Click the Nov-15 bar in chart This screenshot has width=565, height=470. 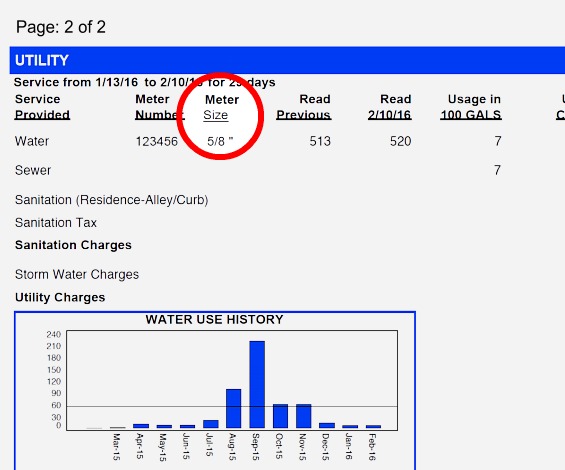coord(303,416)
